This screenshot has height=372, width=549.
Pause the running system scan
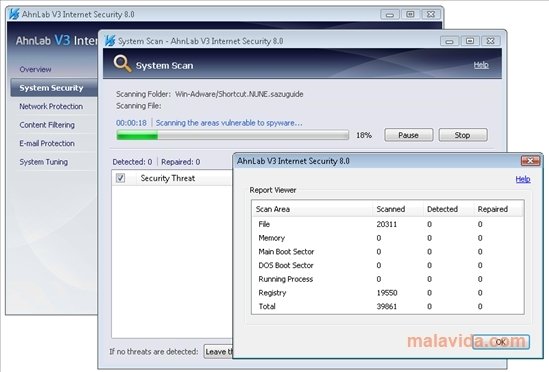(x=409, y=135)
